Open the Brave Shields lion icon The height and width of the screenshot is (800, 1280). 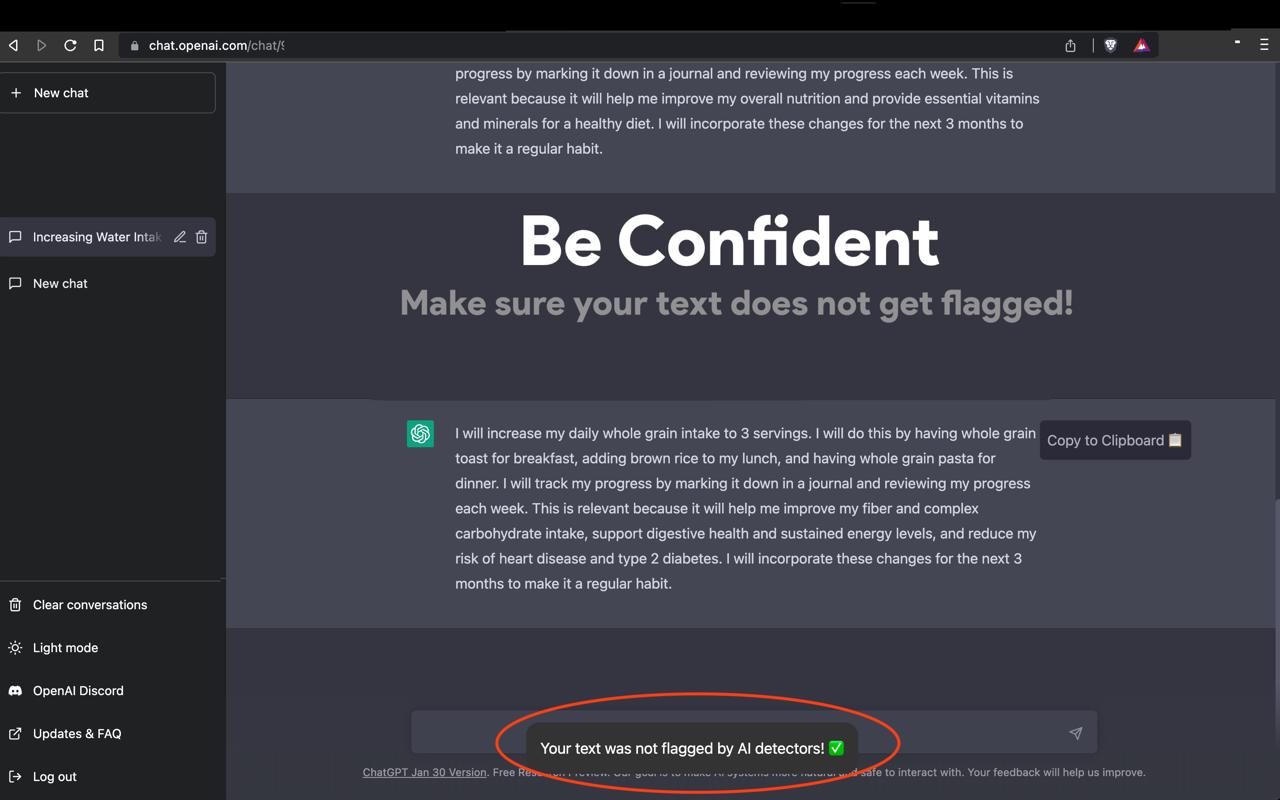point(1110,45)
